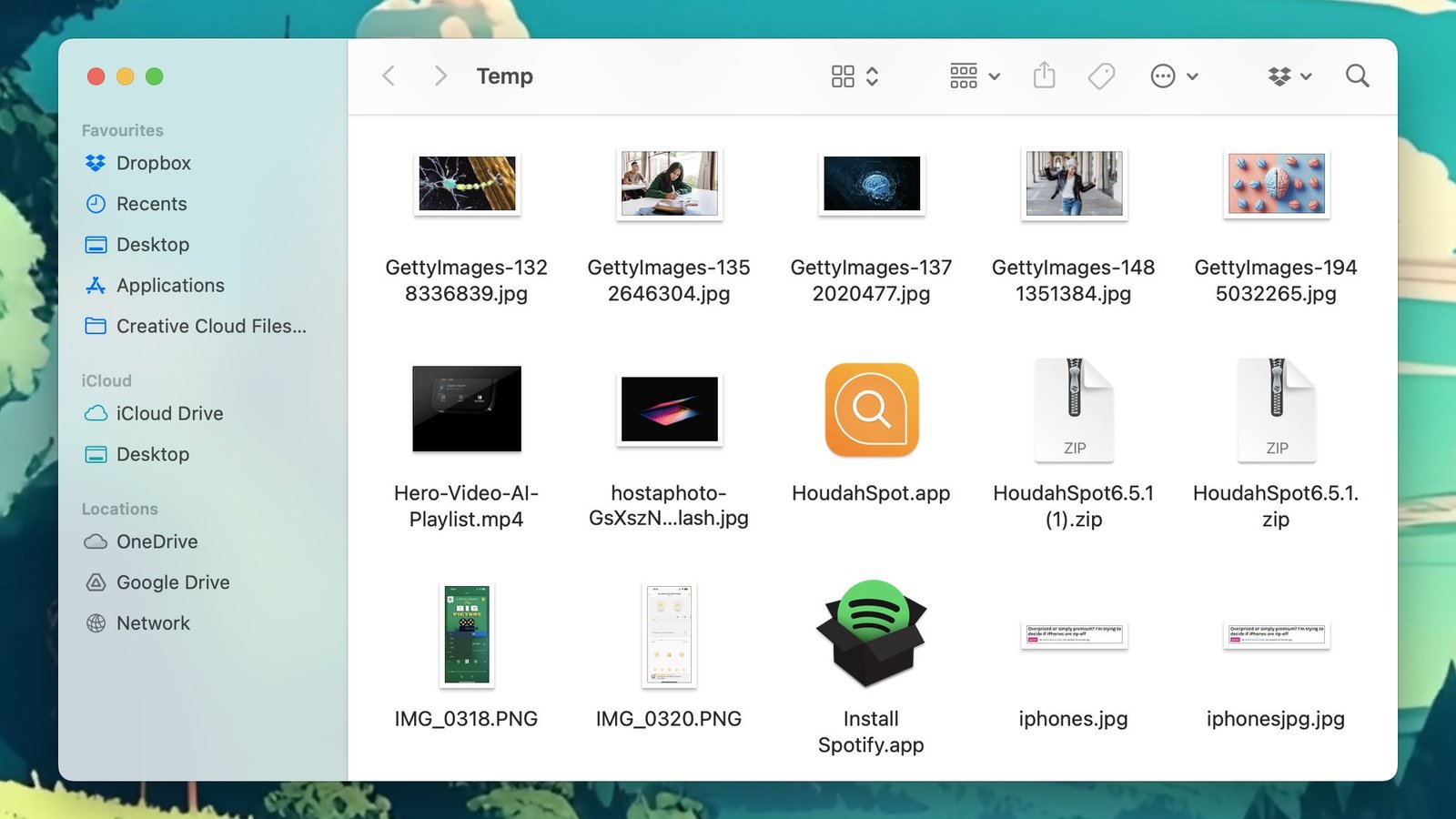Select the Google Drive sidebar label
This screenshot has height=819, width=1456.
[x=173, y=582]
